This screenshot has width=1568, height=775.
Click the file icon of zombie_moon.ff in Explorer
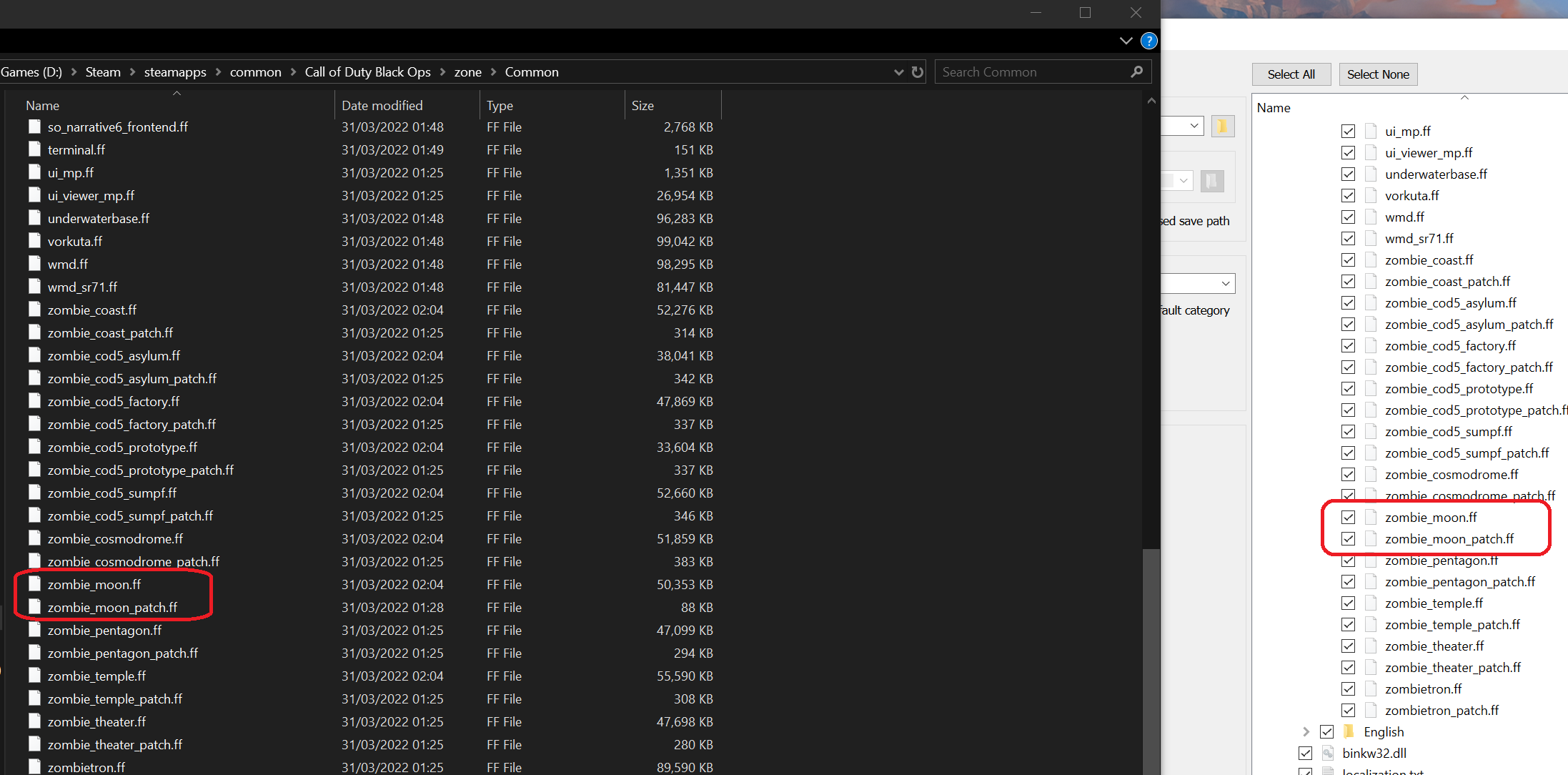(x=34, y=584)
